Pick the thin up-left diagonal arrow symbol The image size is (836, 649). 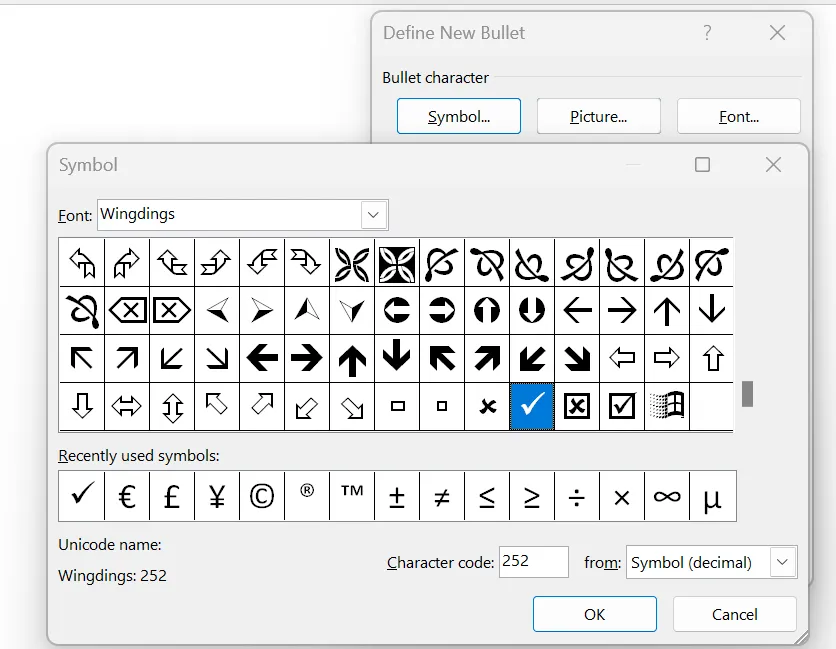[x=82, y=358]
